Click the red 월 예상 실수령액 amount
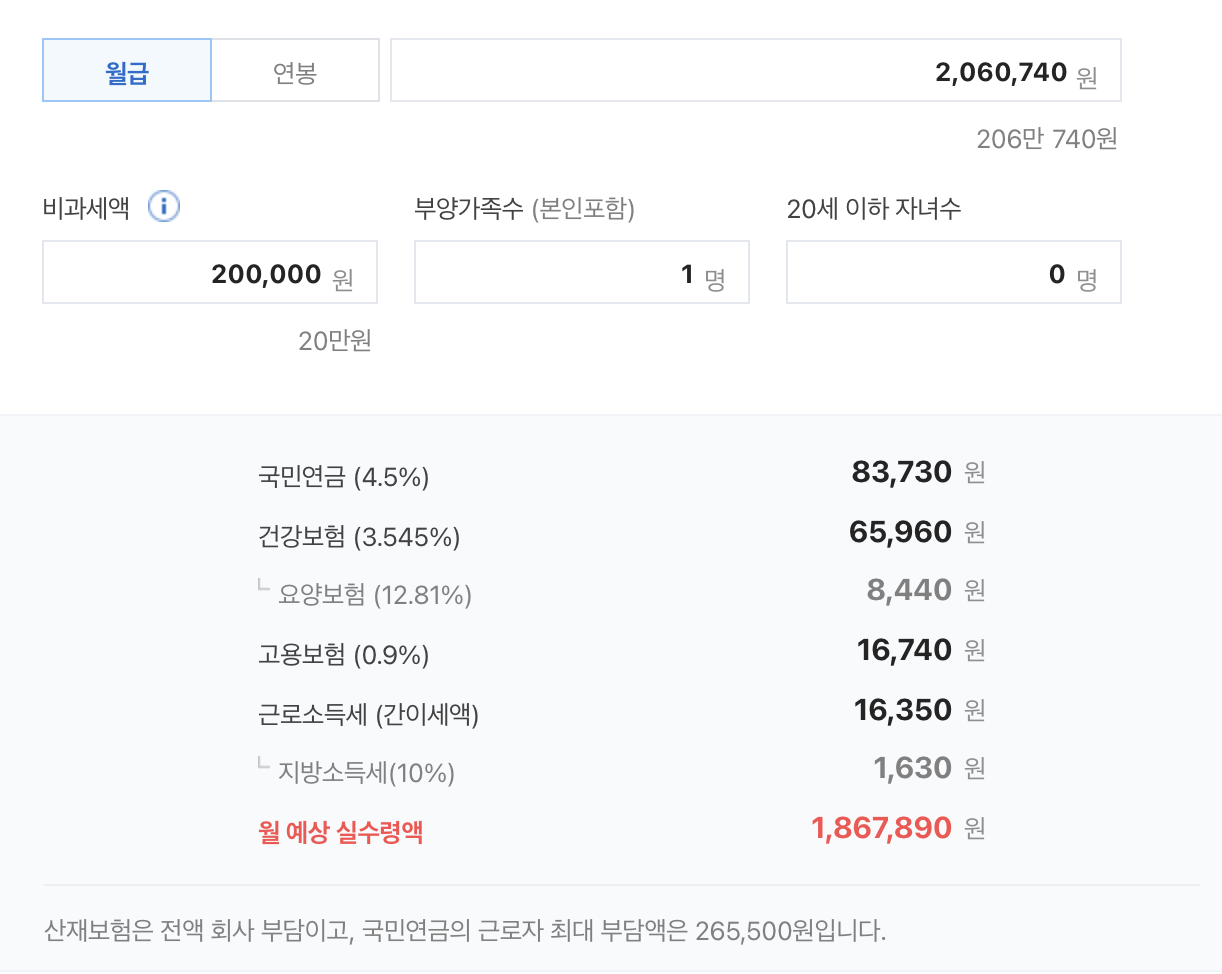1222x974 pixels. (881, 828)
